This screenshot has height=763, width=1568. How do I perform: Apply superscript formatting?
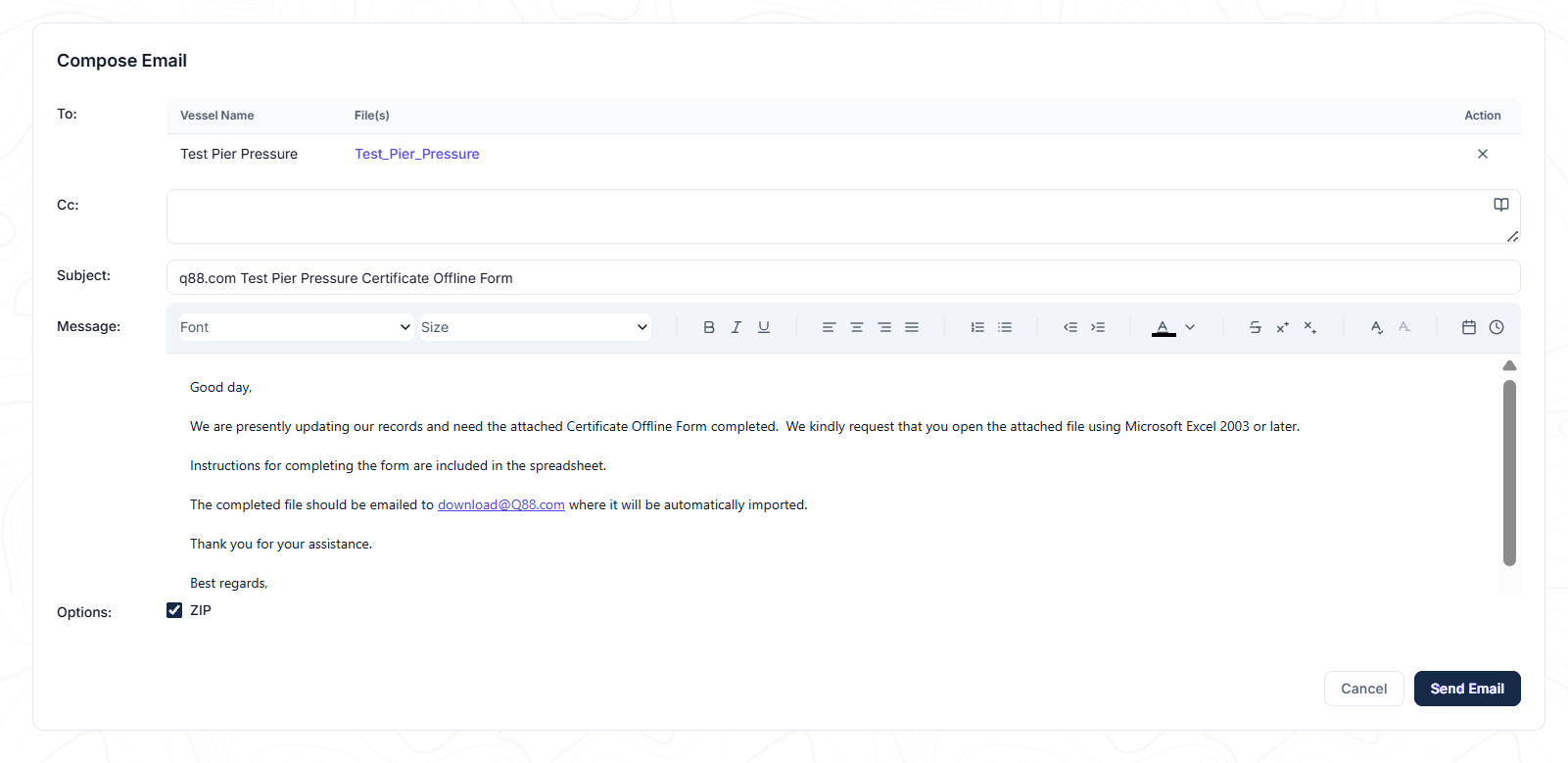(x=1283, y=327)
